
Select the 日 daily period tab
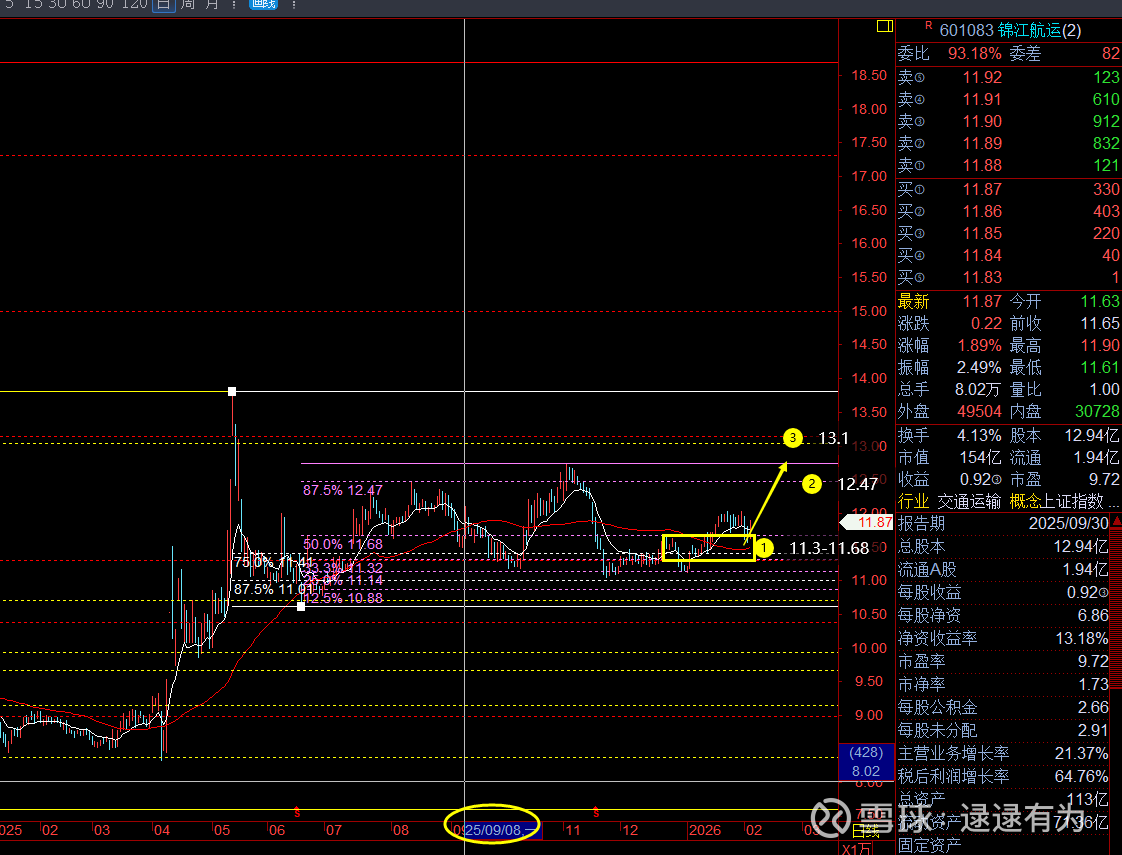[164, 4]
